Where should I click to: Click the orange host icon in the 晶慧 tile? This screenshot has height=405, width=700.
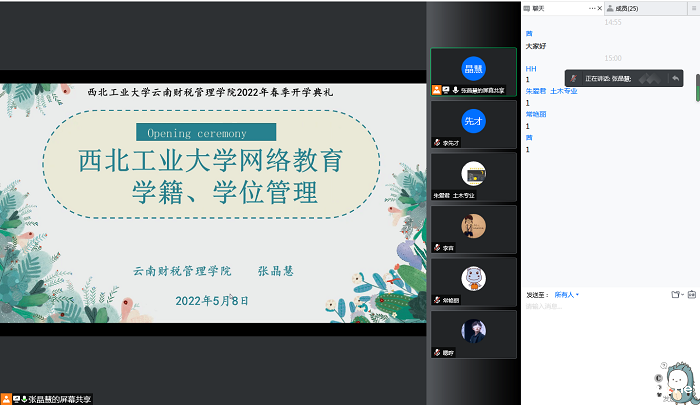436,90
